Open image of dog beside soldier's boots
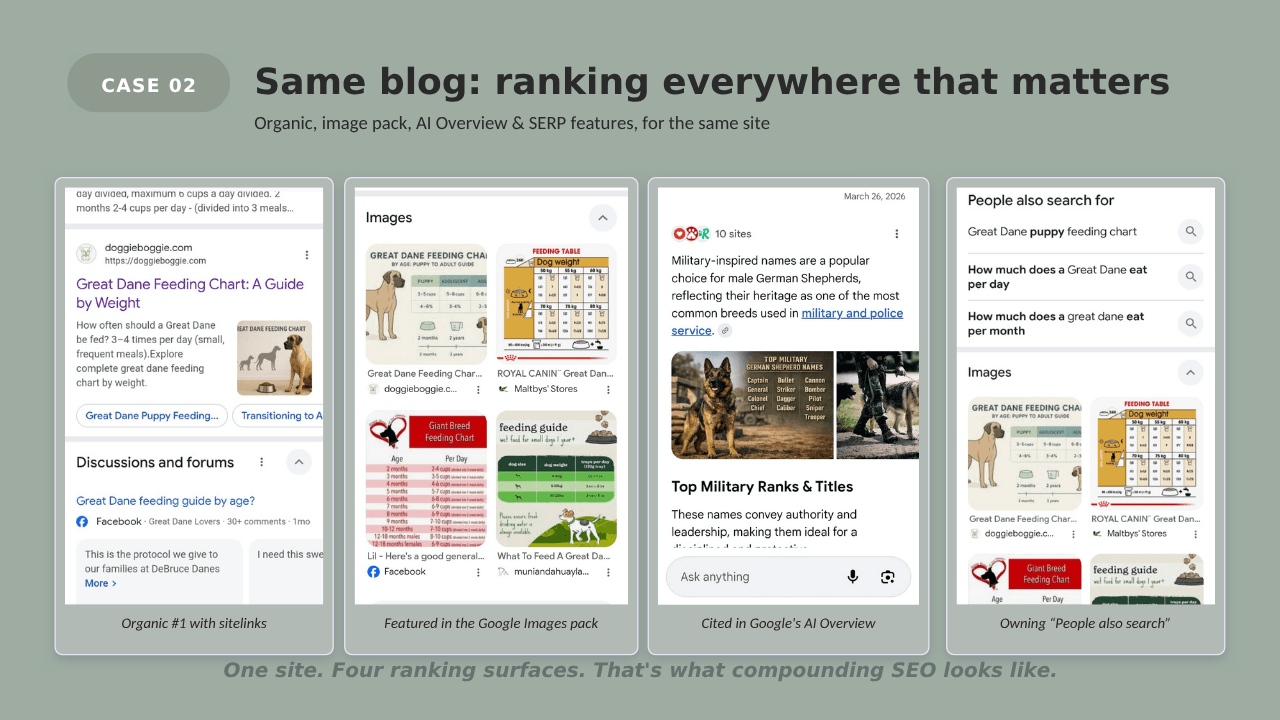 point(878,405)
